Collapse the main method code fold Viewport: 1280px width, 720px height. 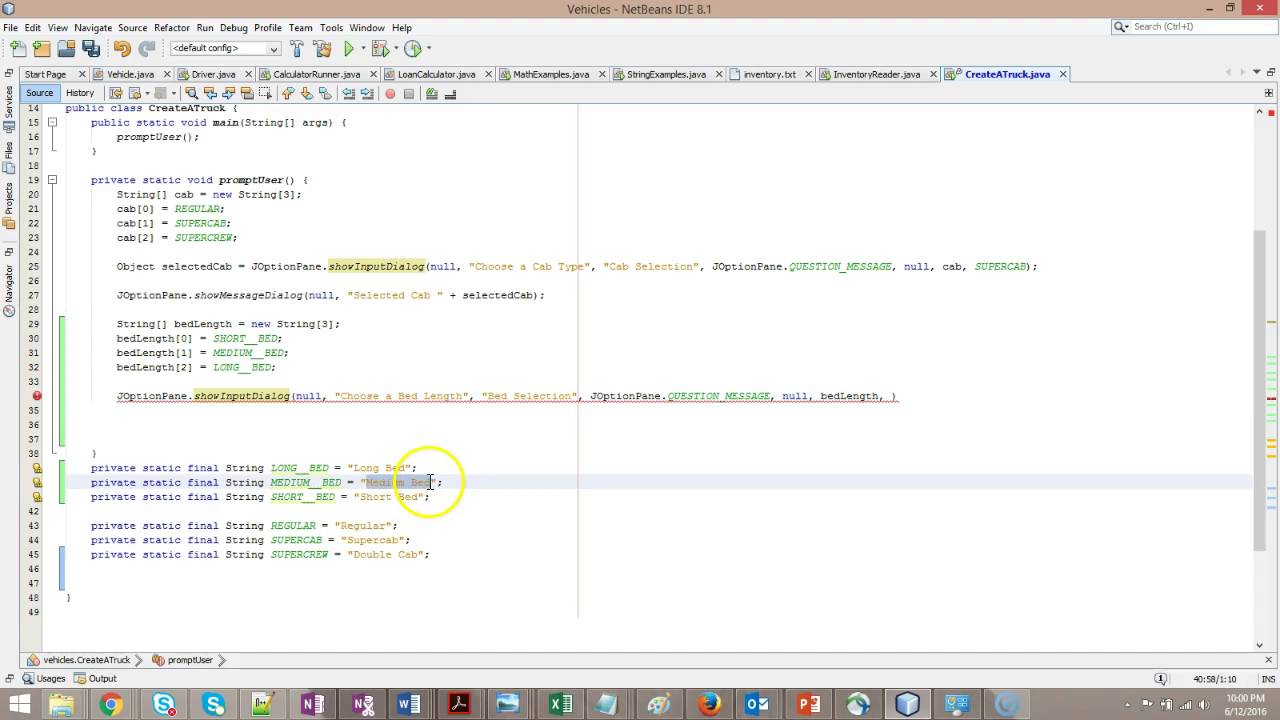[52, 122]
